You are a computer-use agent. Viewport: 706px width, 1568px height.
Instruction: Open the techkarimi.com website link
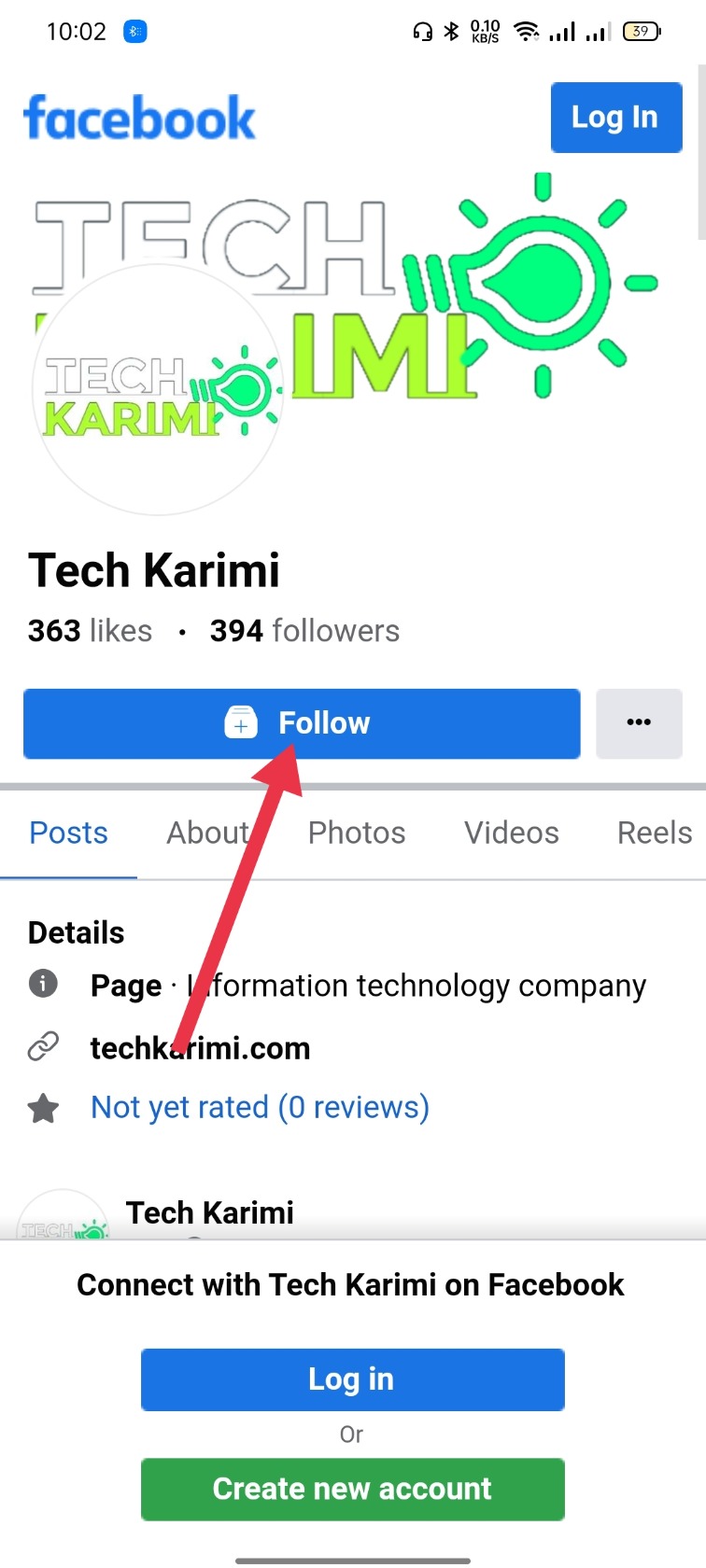pos(200,1048)
